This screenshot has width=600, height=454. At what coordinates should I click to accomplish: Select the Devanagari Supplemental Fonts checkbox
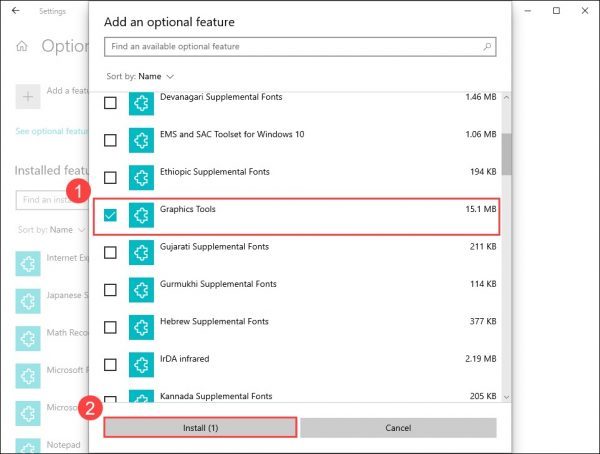[110, 103]
